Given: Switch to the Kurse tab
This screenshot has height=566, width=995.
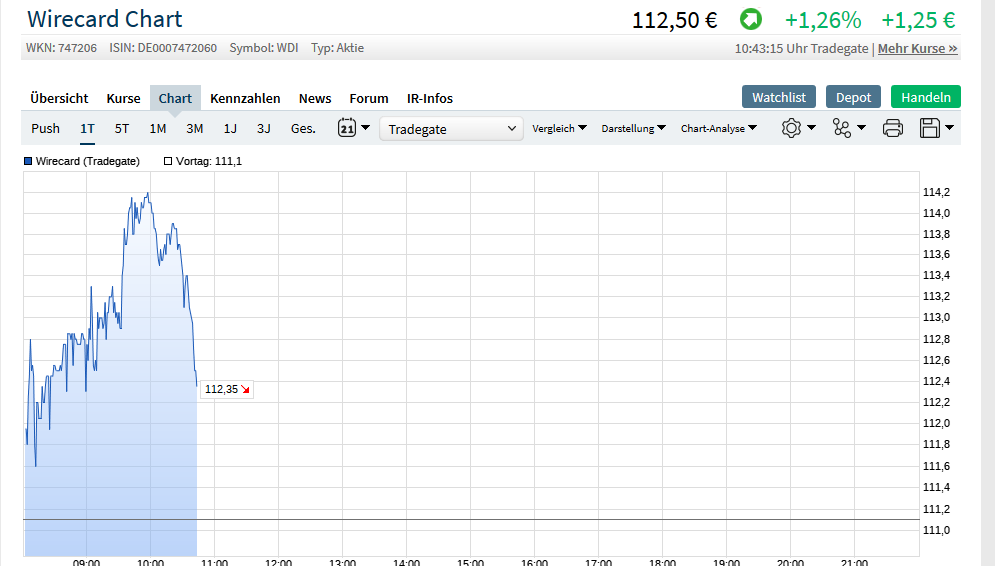Looking at the screenshot, I should pos(123,98).
